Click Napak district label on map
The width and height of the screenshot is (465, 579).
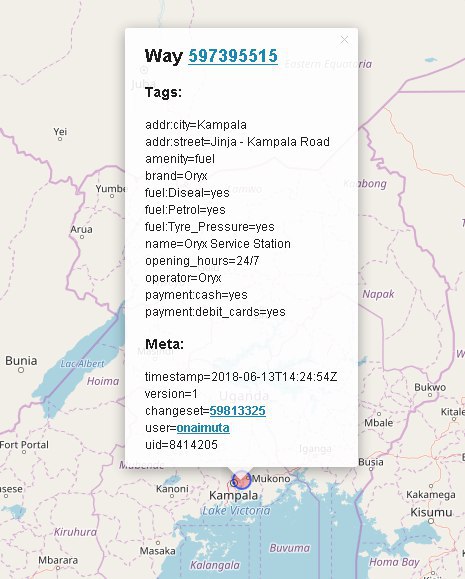point(378,294)
